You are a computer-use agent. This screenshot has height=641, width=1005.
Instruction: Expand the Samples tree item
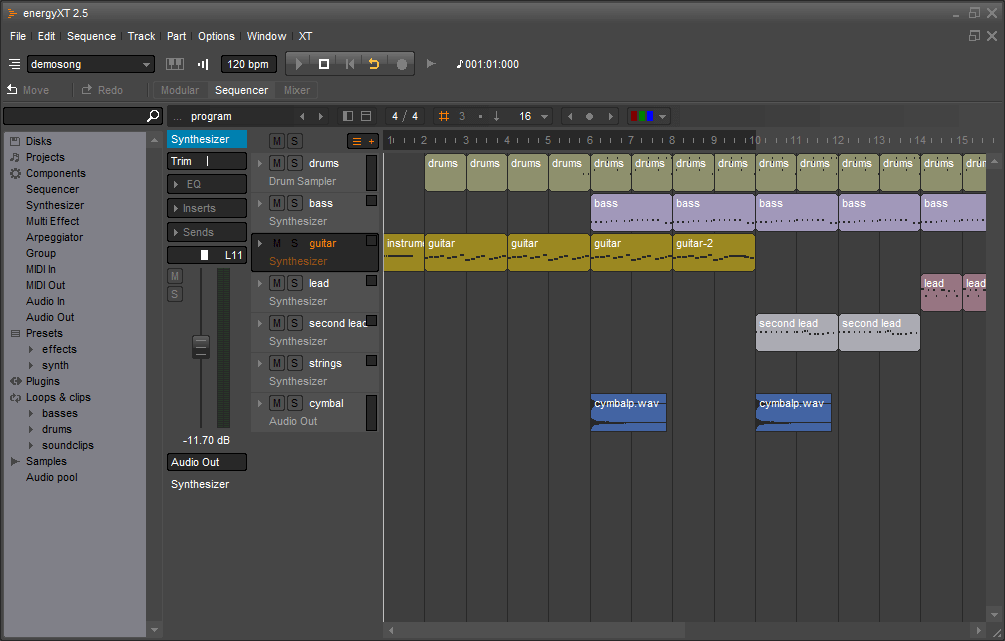(x=15, y=461)
